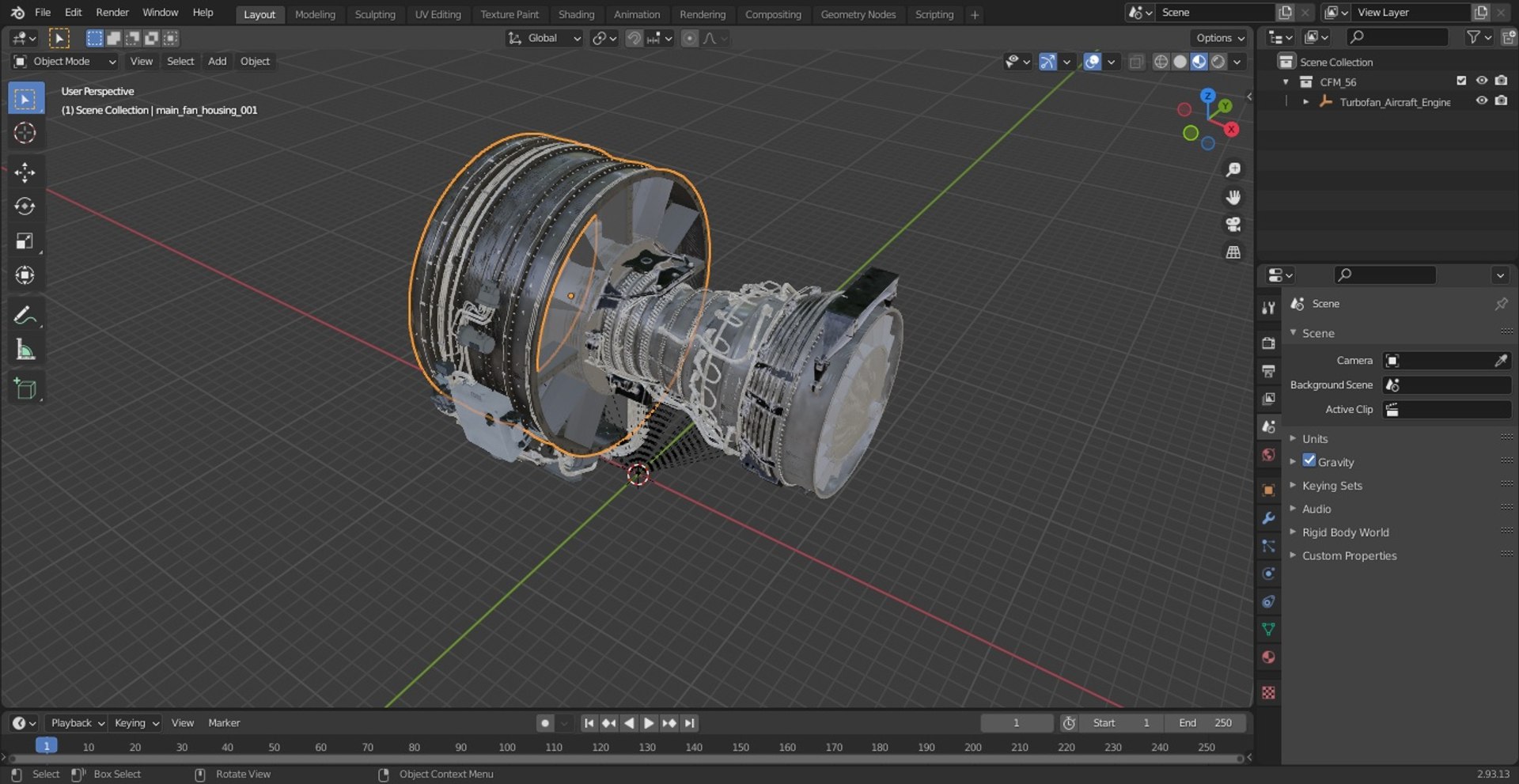Screen dimensions: 1519x784
Task: Open the File menu
Action: tap(43, 13)
